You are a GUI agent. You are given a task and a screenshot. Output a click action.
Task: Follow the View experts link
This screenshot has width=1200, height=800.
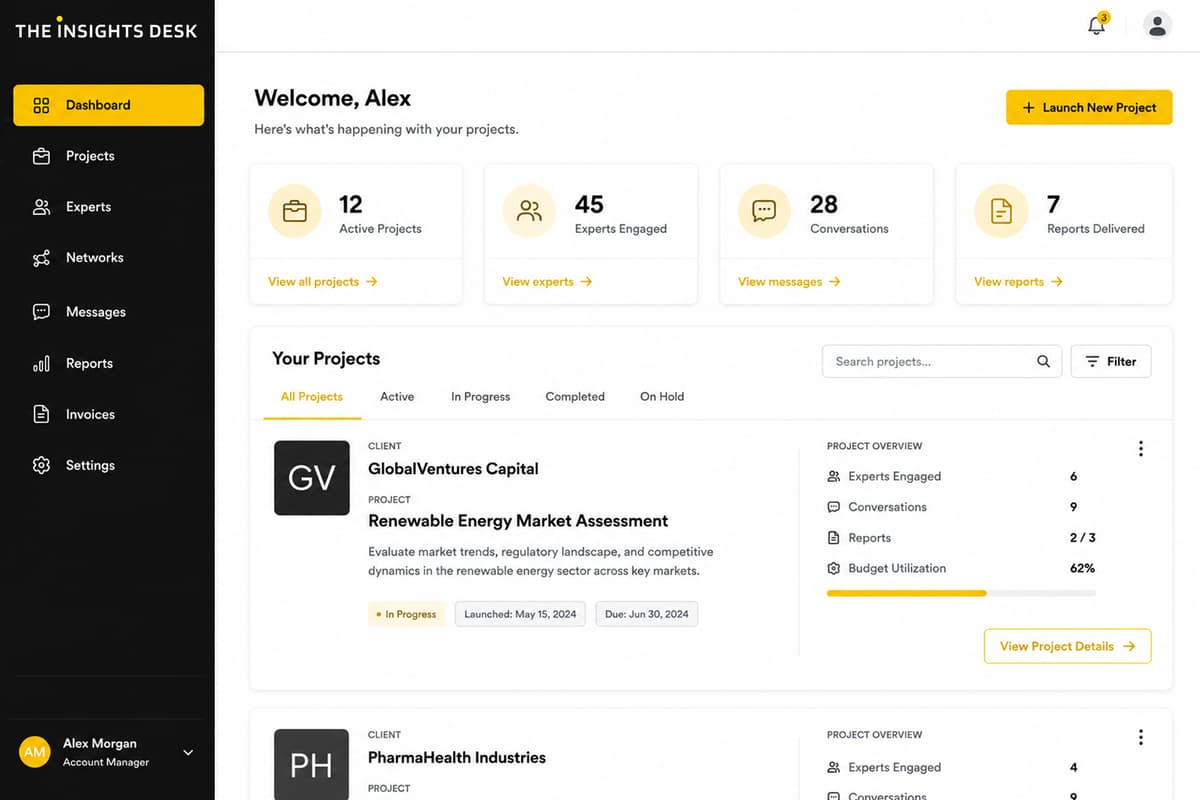point(547,282)
